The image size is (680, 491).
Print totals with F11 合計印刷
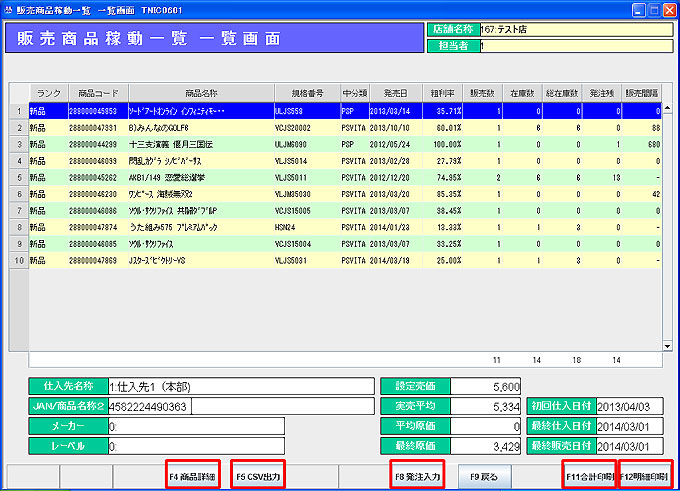click(x=588, y=476)
